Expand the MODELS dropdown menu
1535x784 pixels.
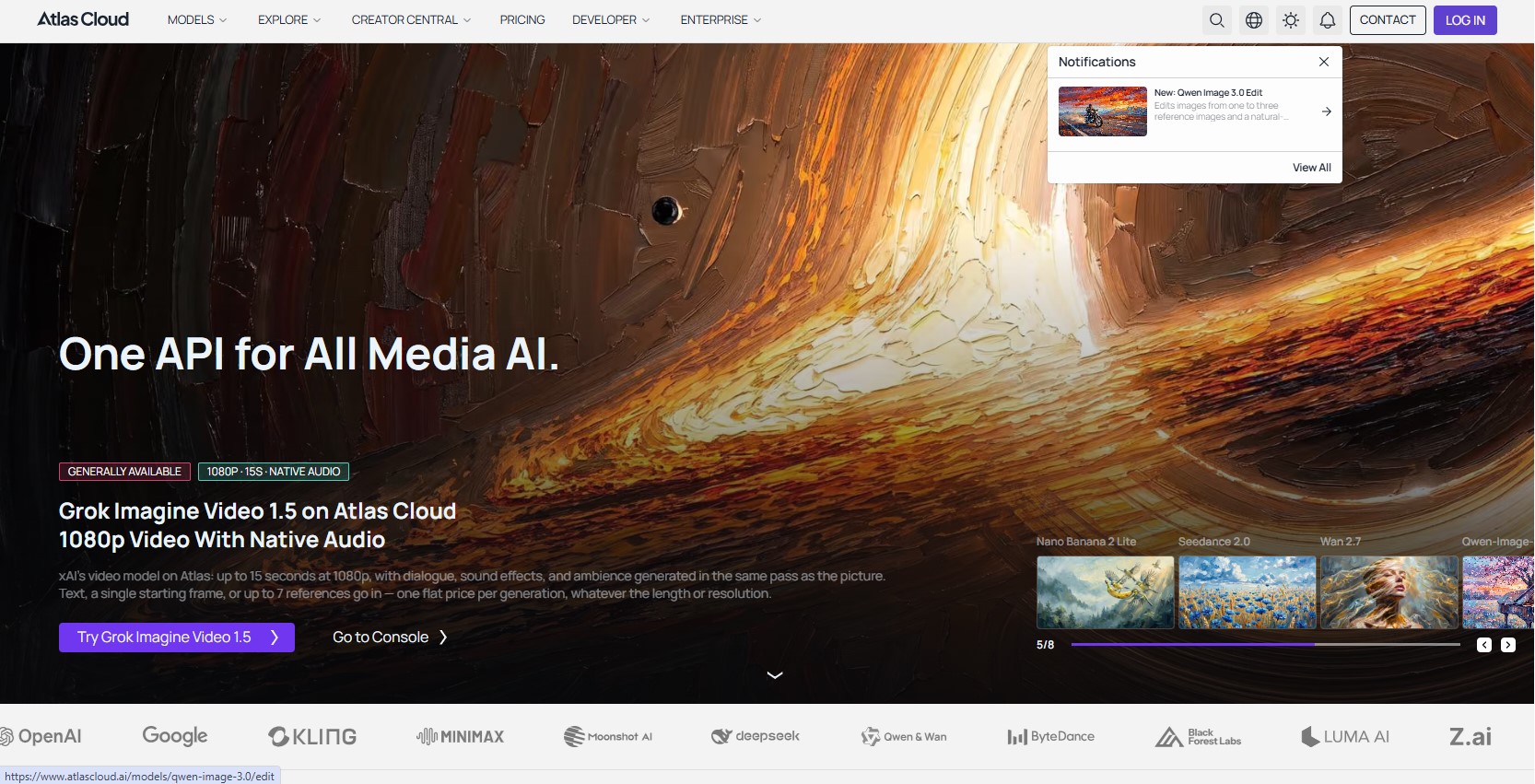coord(197,20)
